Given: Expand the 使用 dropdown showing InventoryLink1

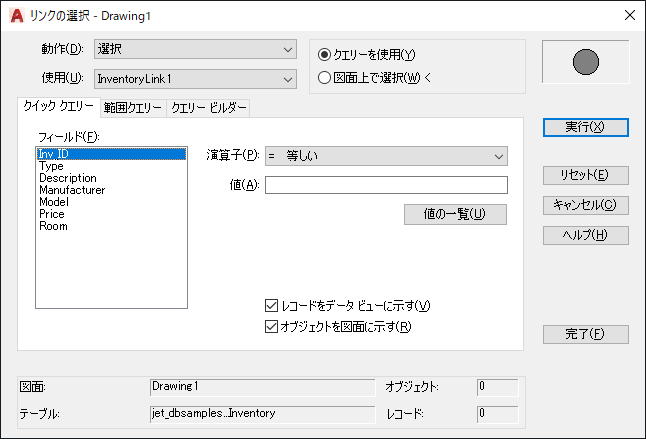Looking at the screenshot, I should [195, 79].
